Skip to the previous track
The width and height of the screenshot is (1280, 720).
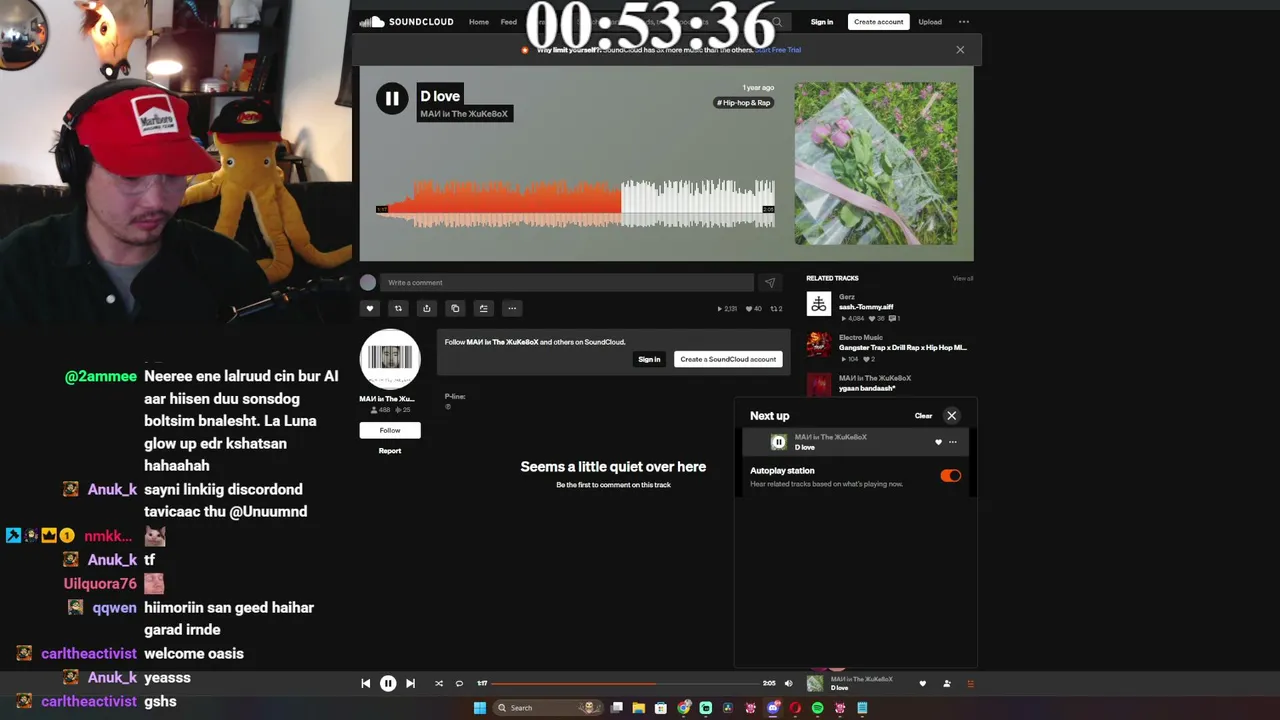point(366,684)
